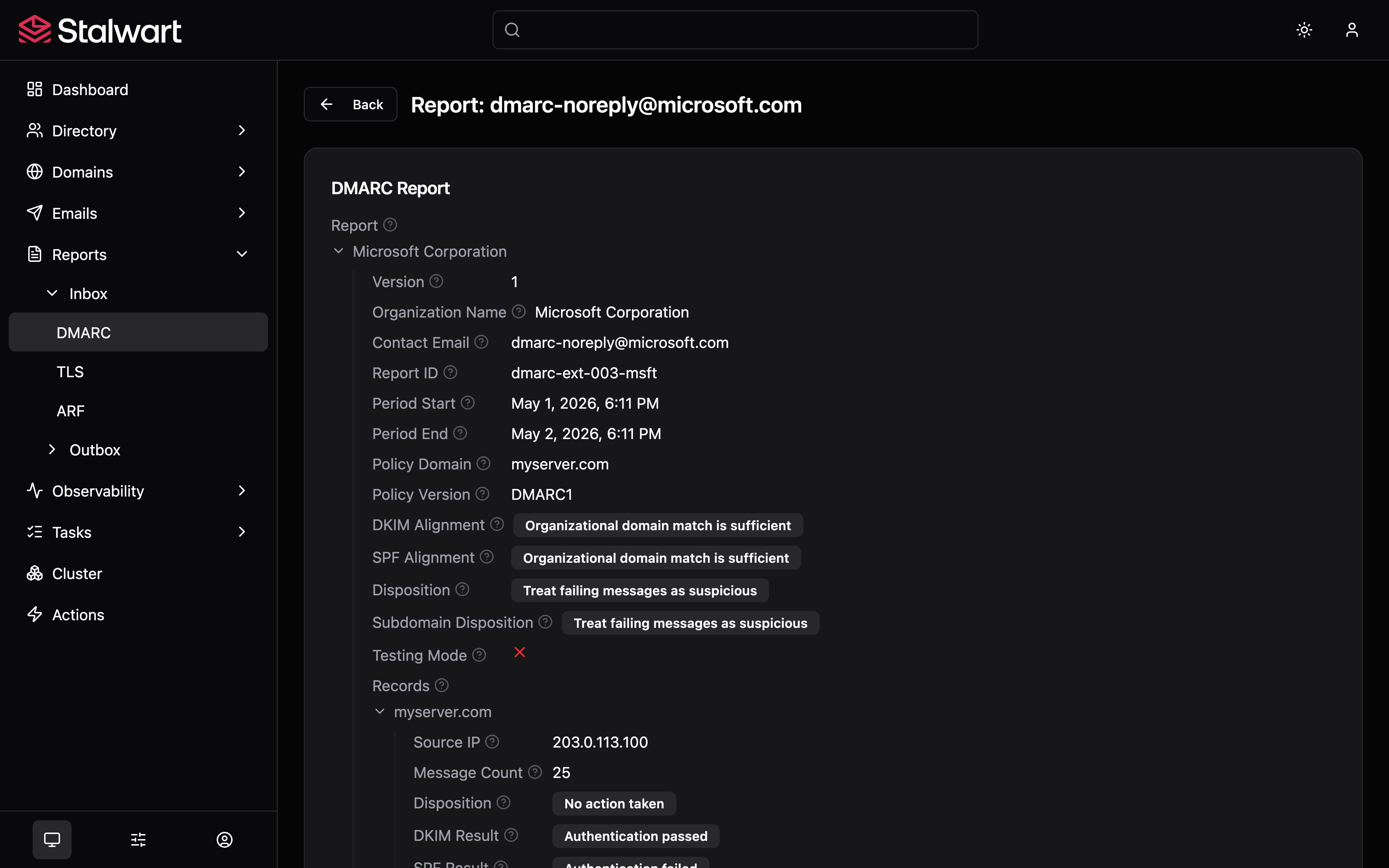
Task: Open the DMARC reports menu item
Action: click(x=138, y=332)
